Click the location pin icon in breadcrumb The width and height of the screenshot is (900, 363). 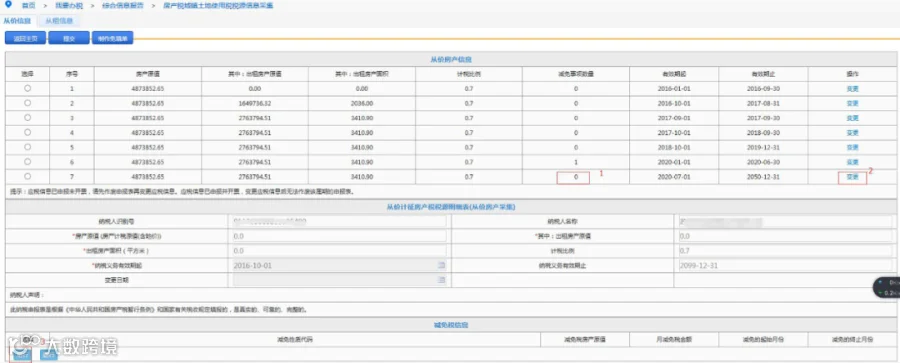coord(7,5)
